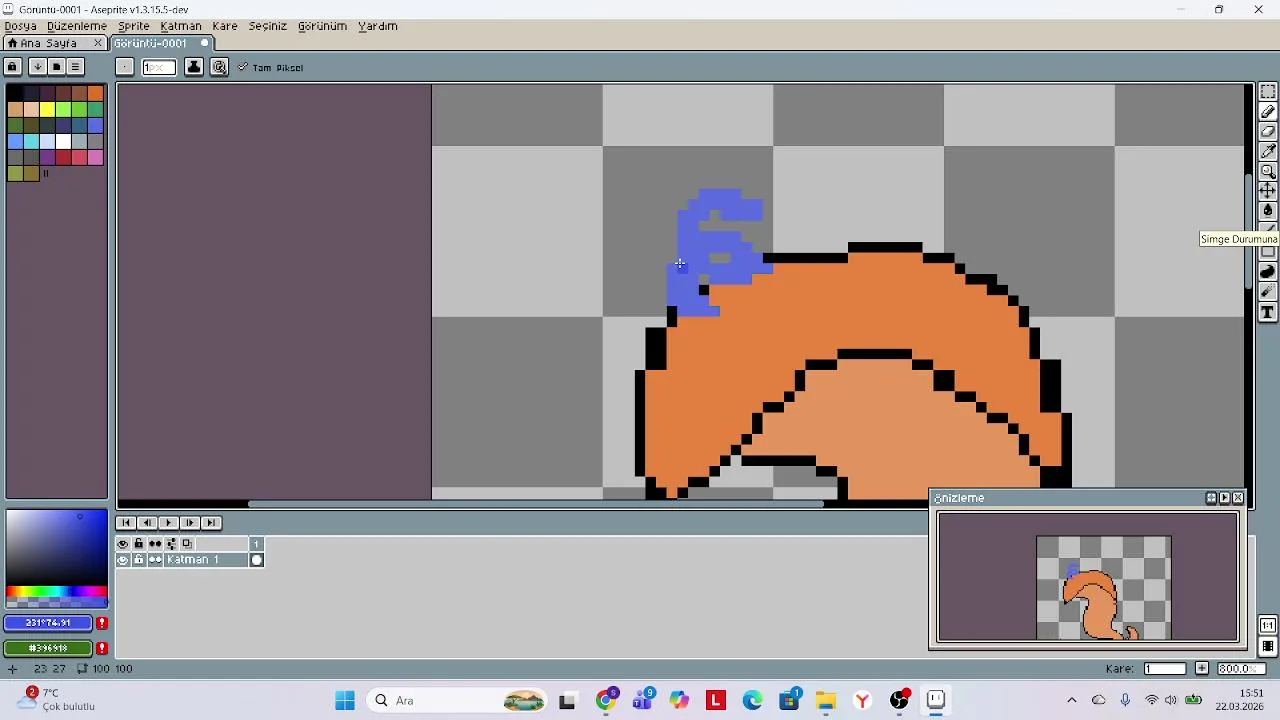1280x720 pixels.
Task: Select frame 1 header in timeline
Action: point(256,544)
